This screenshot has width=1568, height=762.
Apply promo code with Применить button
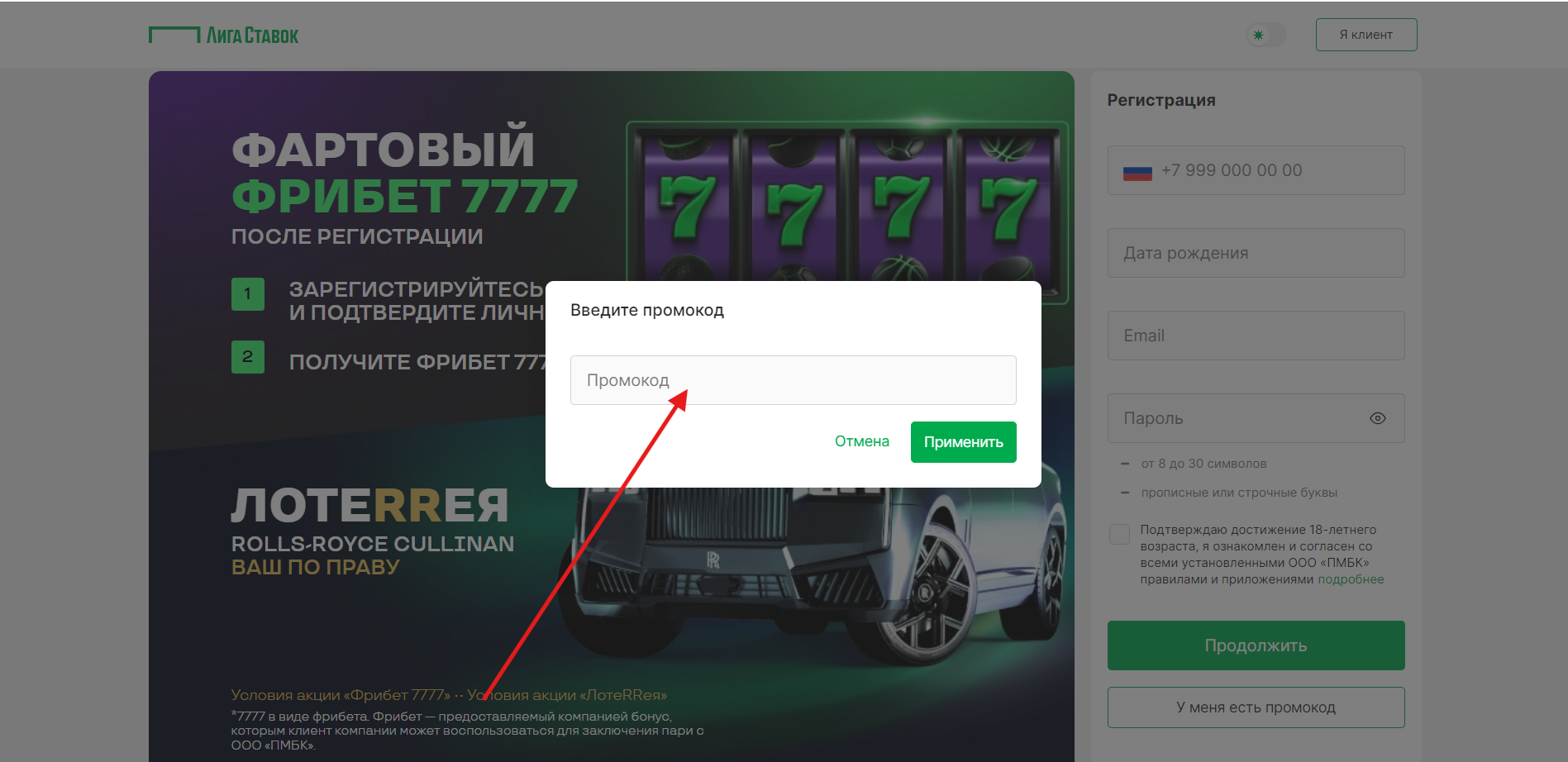tap(964, 442)
